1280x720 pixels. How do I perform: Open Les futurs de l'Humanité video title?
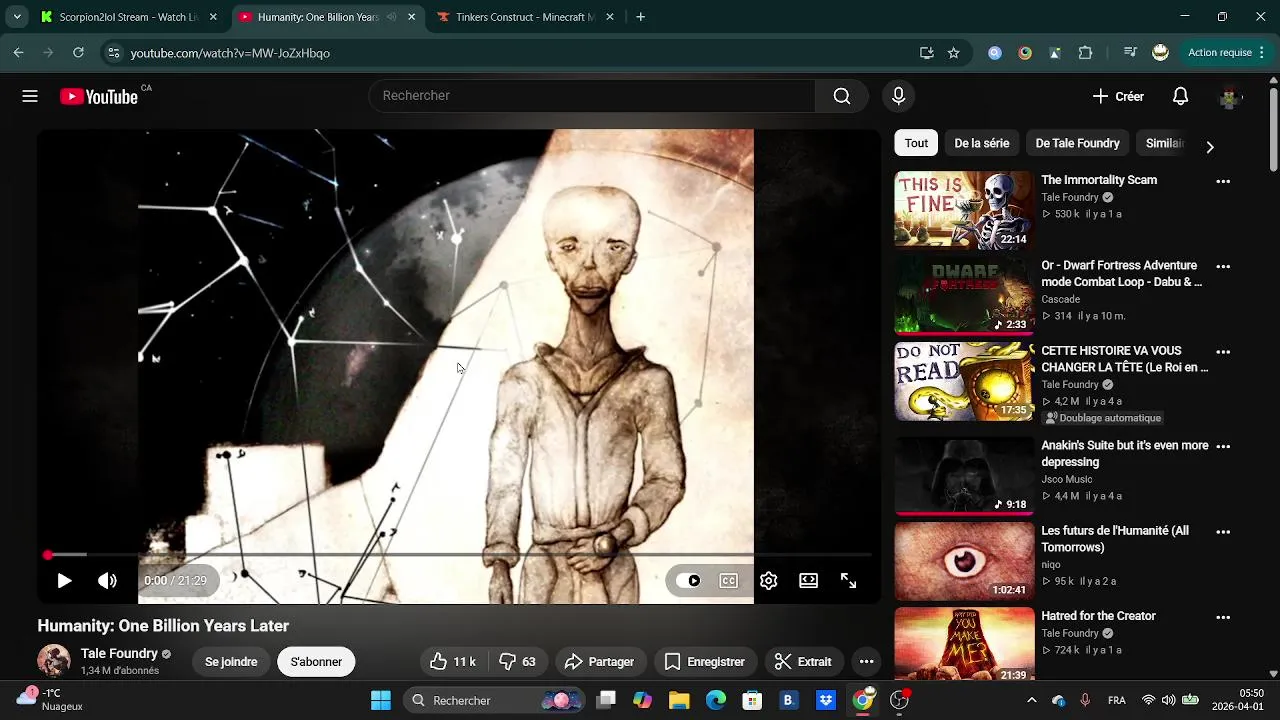pos(1115,539)
